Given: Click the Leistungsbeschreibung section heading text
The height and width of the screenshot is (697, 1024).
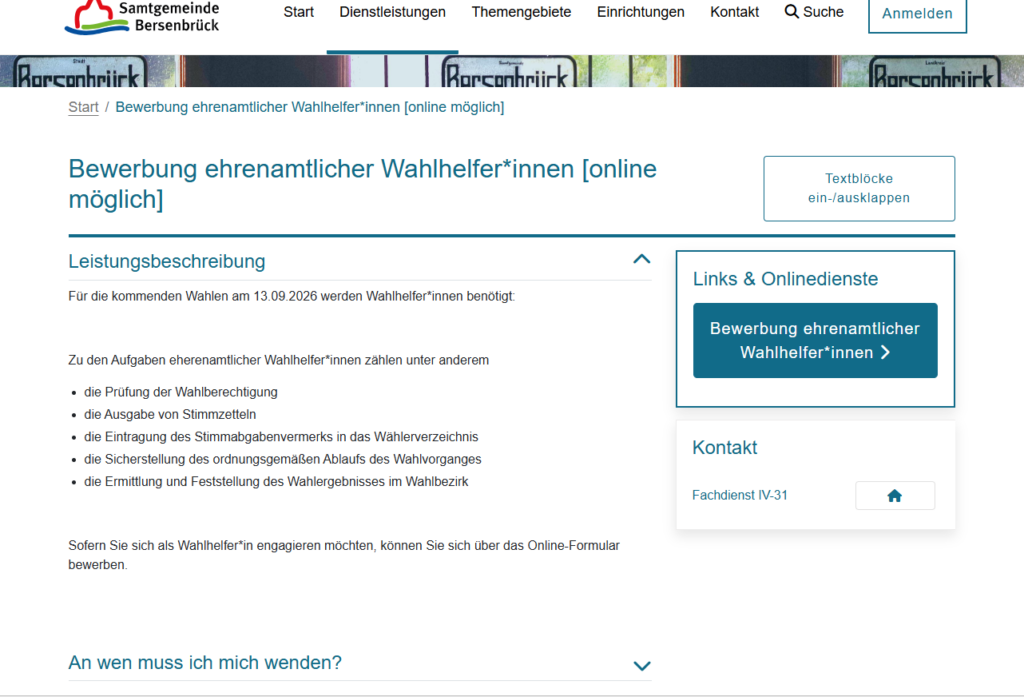Looking at the screenshot, I should pos(166,261).
